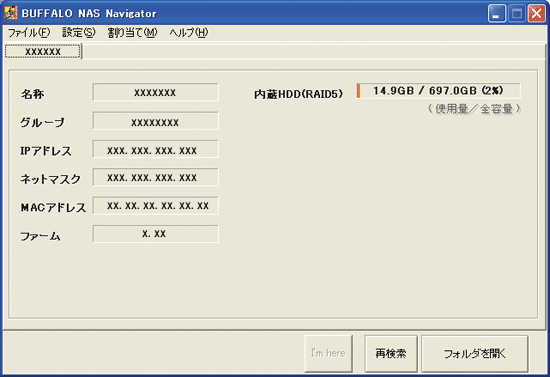Open the ファイル(F) menu
Screen dimensions: 550x377
coord(29,33)
